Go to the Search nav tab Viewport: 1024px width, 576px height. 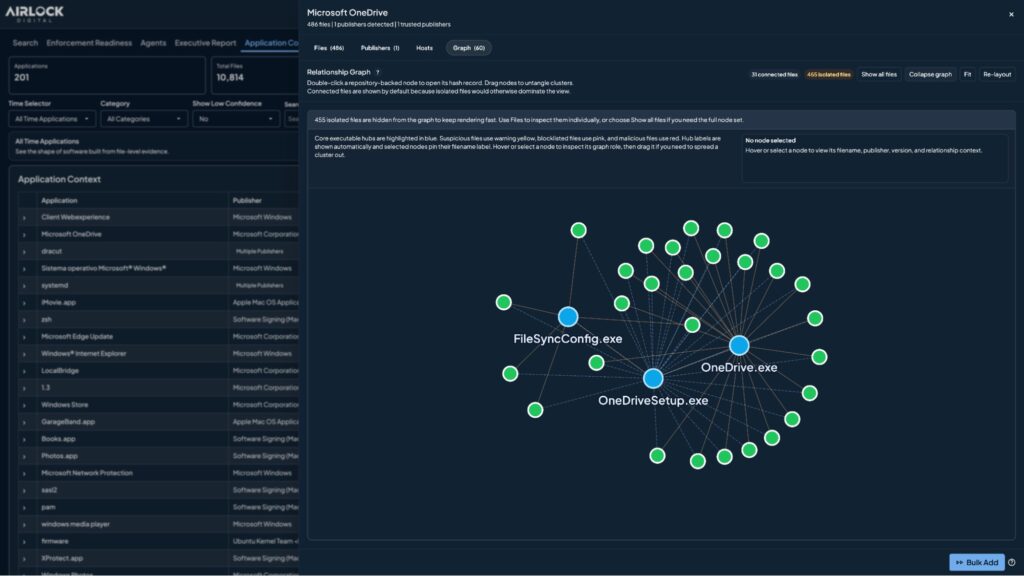25,43
